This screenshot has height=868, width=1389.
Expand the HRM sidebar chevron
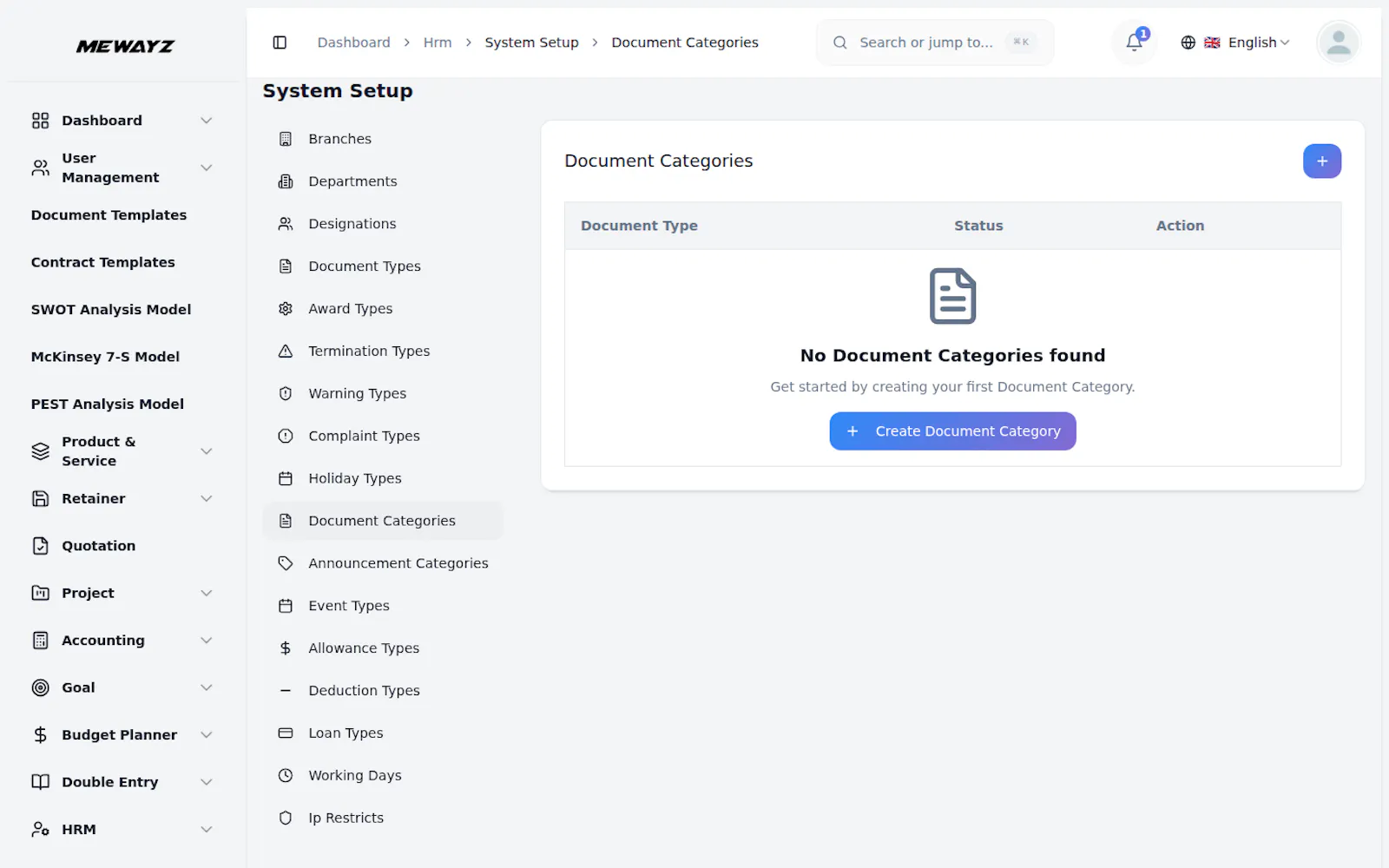coord(207,830)
